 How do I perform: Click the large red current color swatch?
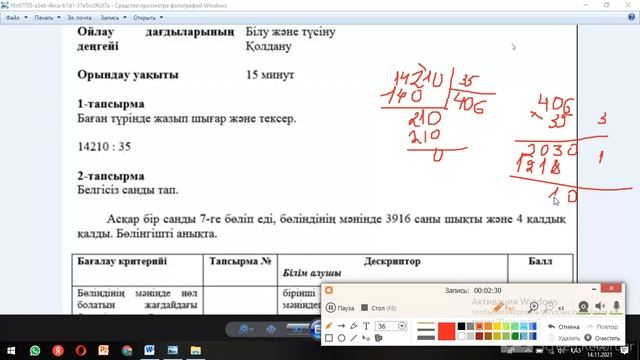coord(446,331)
